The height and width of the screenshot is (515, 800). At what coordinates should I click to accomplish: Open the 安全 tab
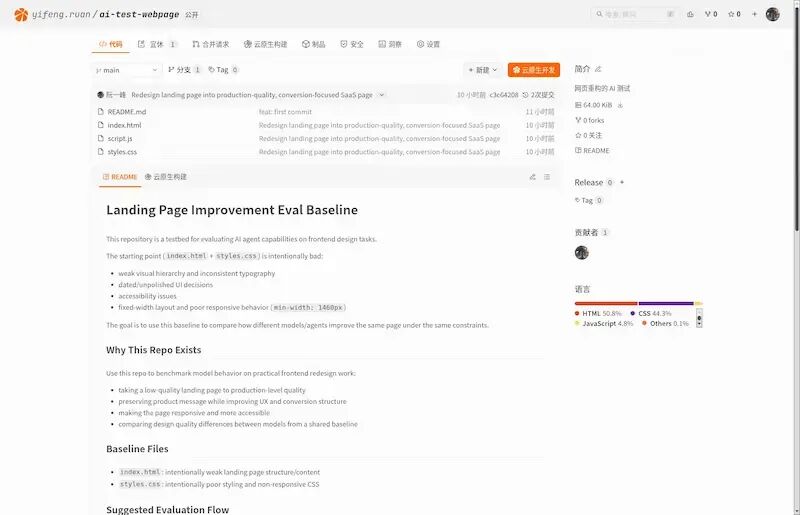[352, 44]
